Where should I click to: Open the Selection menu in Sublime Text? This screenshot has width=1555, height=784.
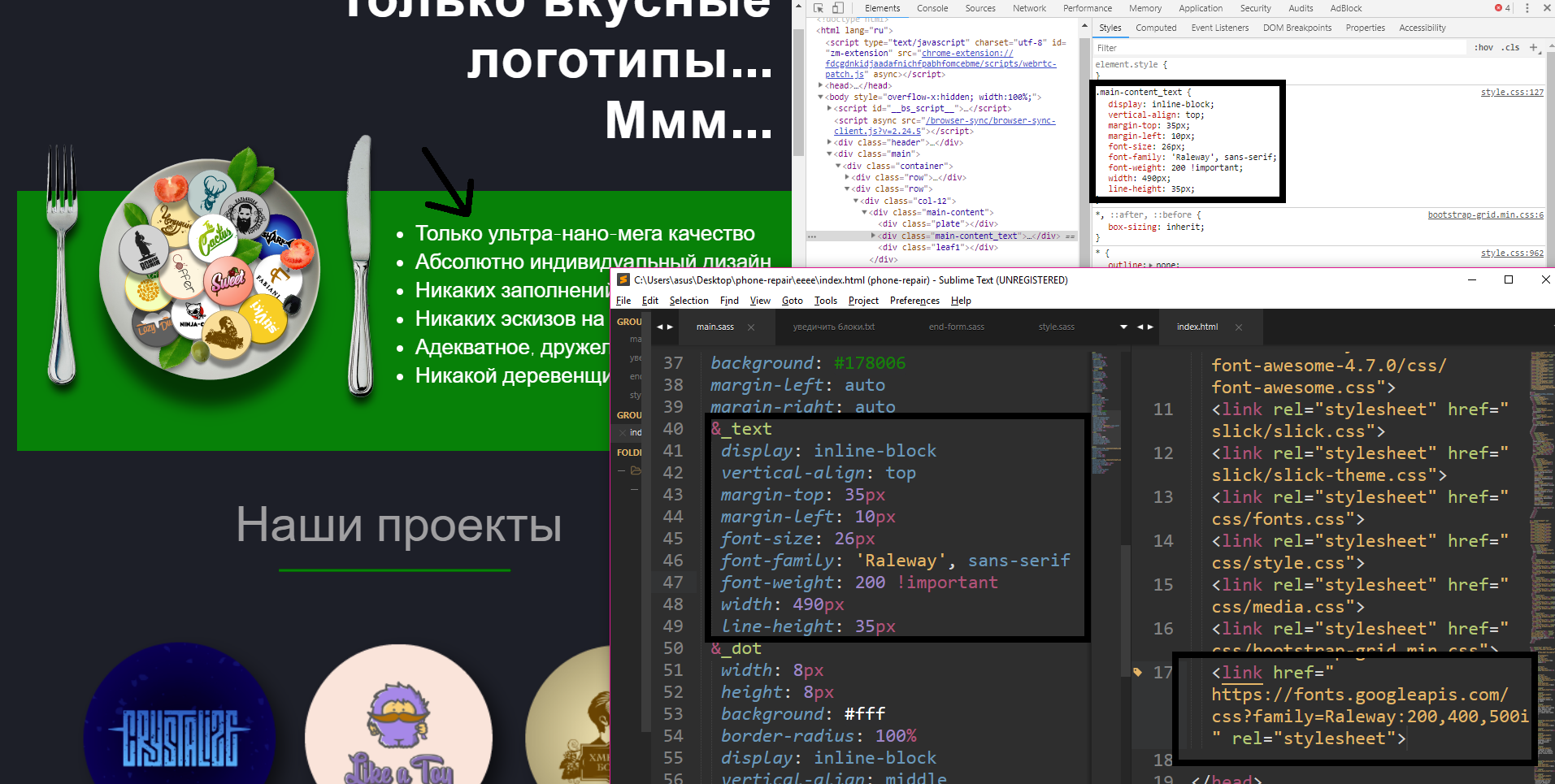pyautogui.click(x=688, y=301)
